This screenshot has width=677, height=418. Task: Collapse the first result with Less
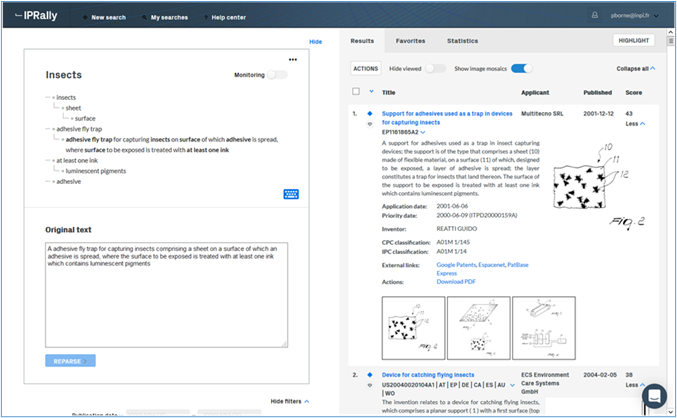pyautogui.click(x=636, y=124)
